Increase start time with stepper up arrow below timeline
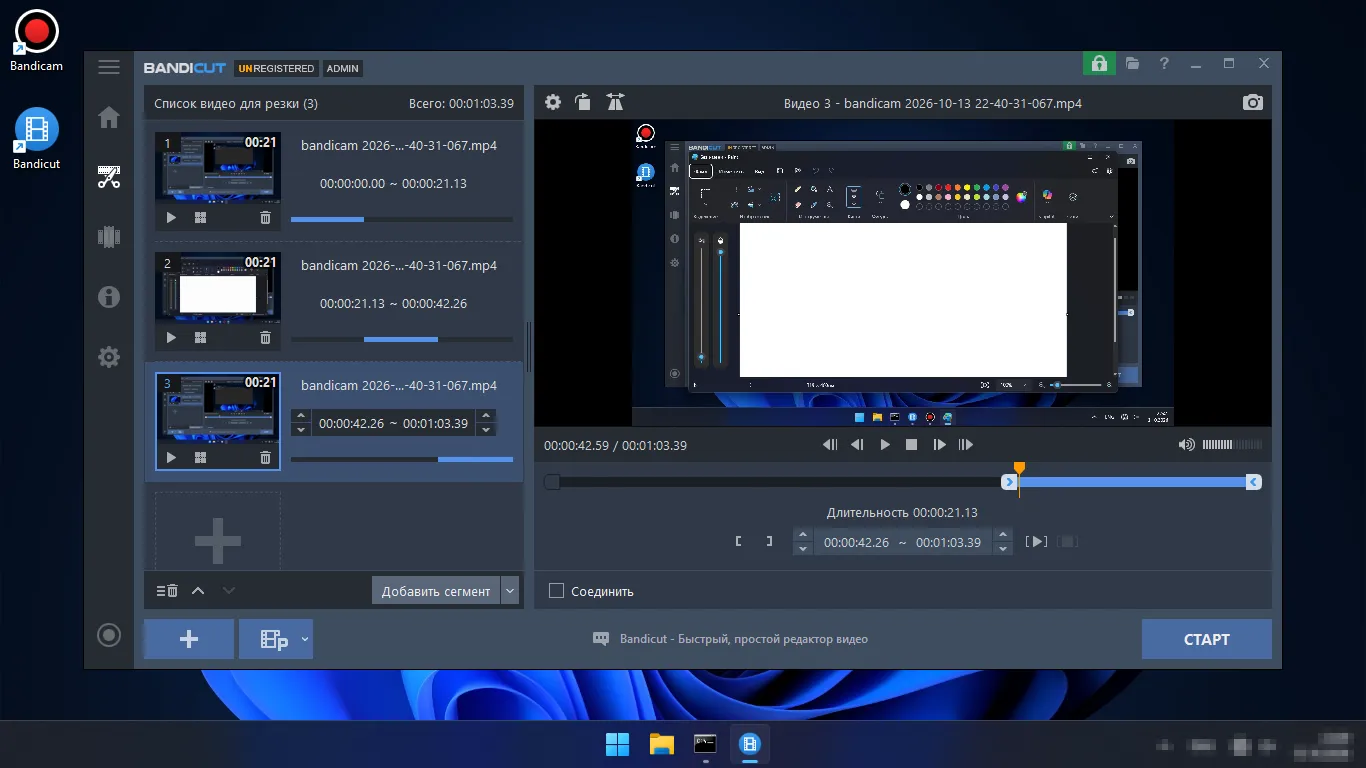The image size is (1366, 768). (x=803, y=535)
